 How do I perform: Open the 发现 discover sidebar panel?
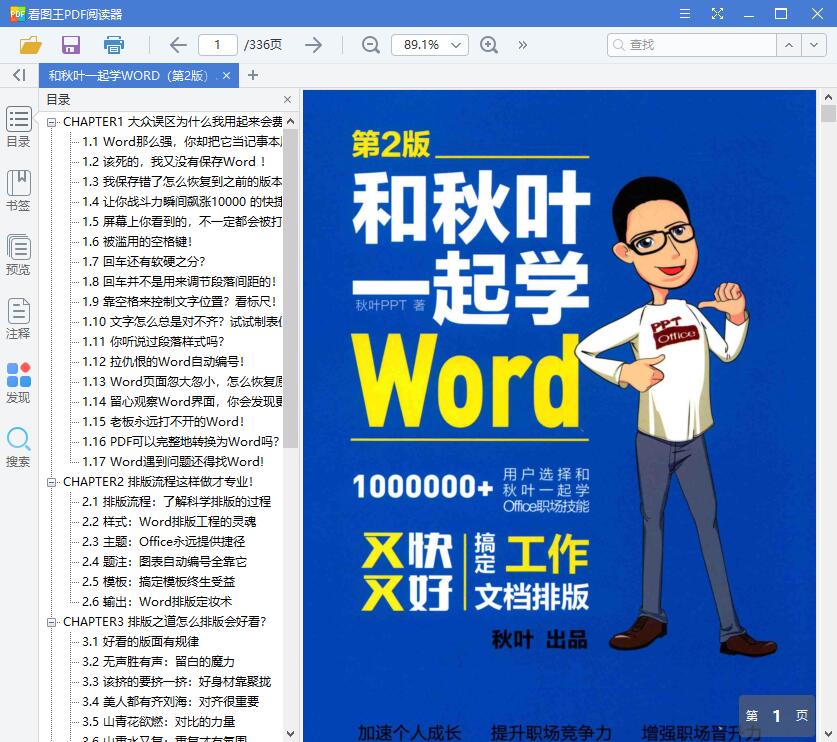click(x=19, y=383)
